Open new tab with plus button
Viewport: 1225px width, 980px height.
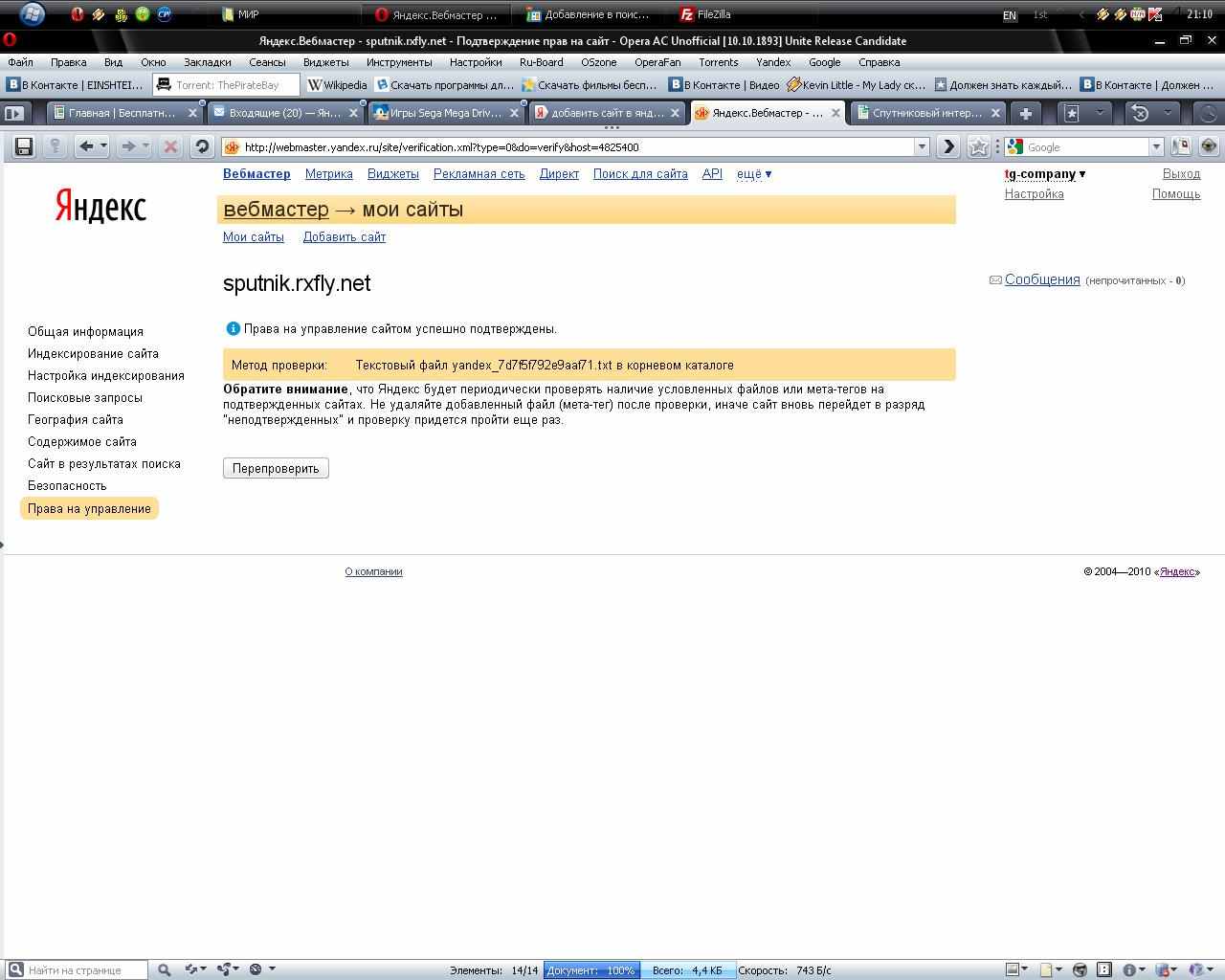[x=1025, y=113]
